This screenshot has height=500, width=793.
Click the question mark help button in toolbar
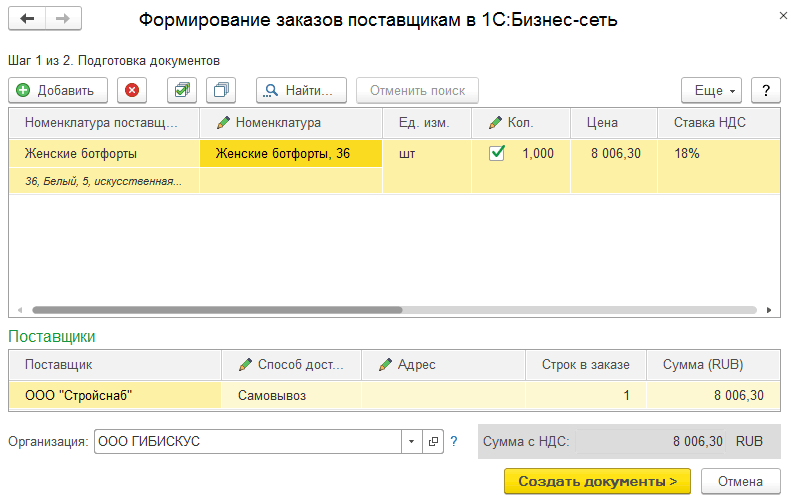click(x=765, y=90)
